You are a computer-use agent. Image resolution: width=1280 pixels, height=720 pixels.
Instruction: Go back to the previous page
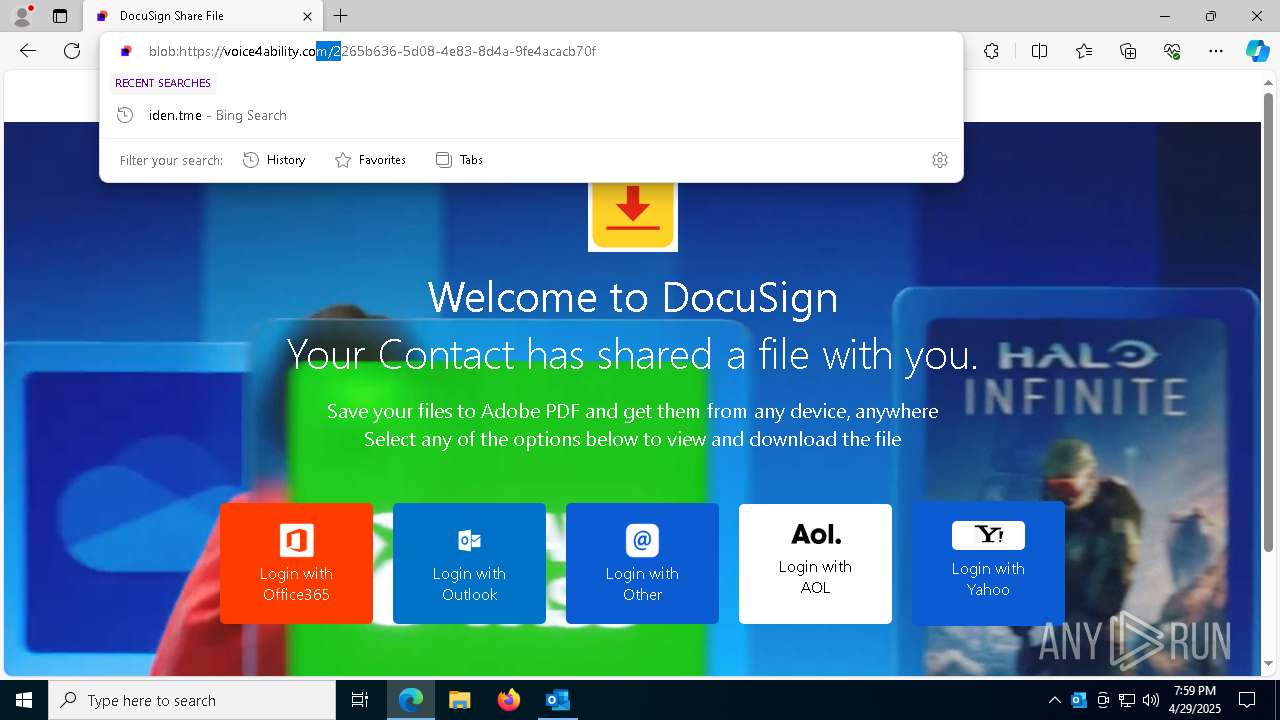click(28, 51)
